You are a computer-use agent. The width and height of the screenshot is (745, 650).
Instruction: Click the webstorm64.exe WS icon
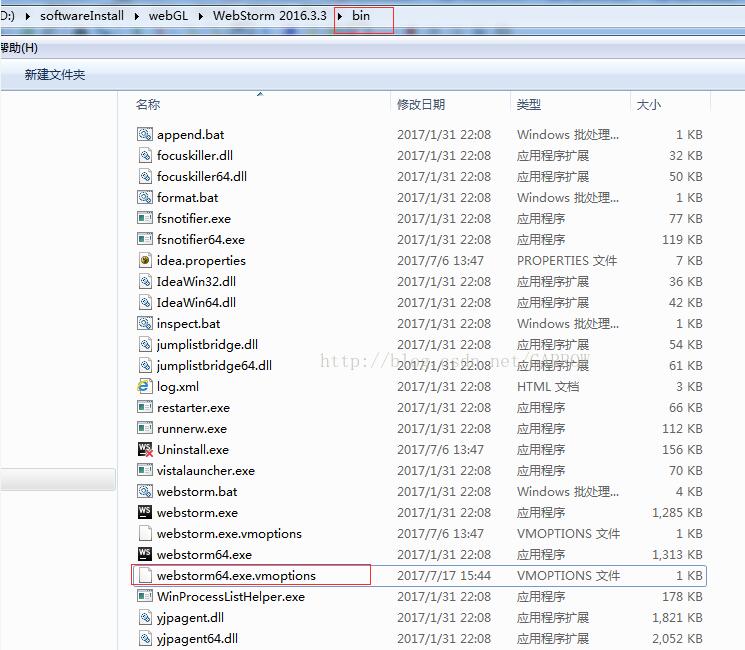(x=145, y=555)
